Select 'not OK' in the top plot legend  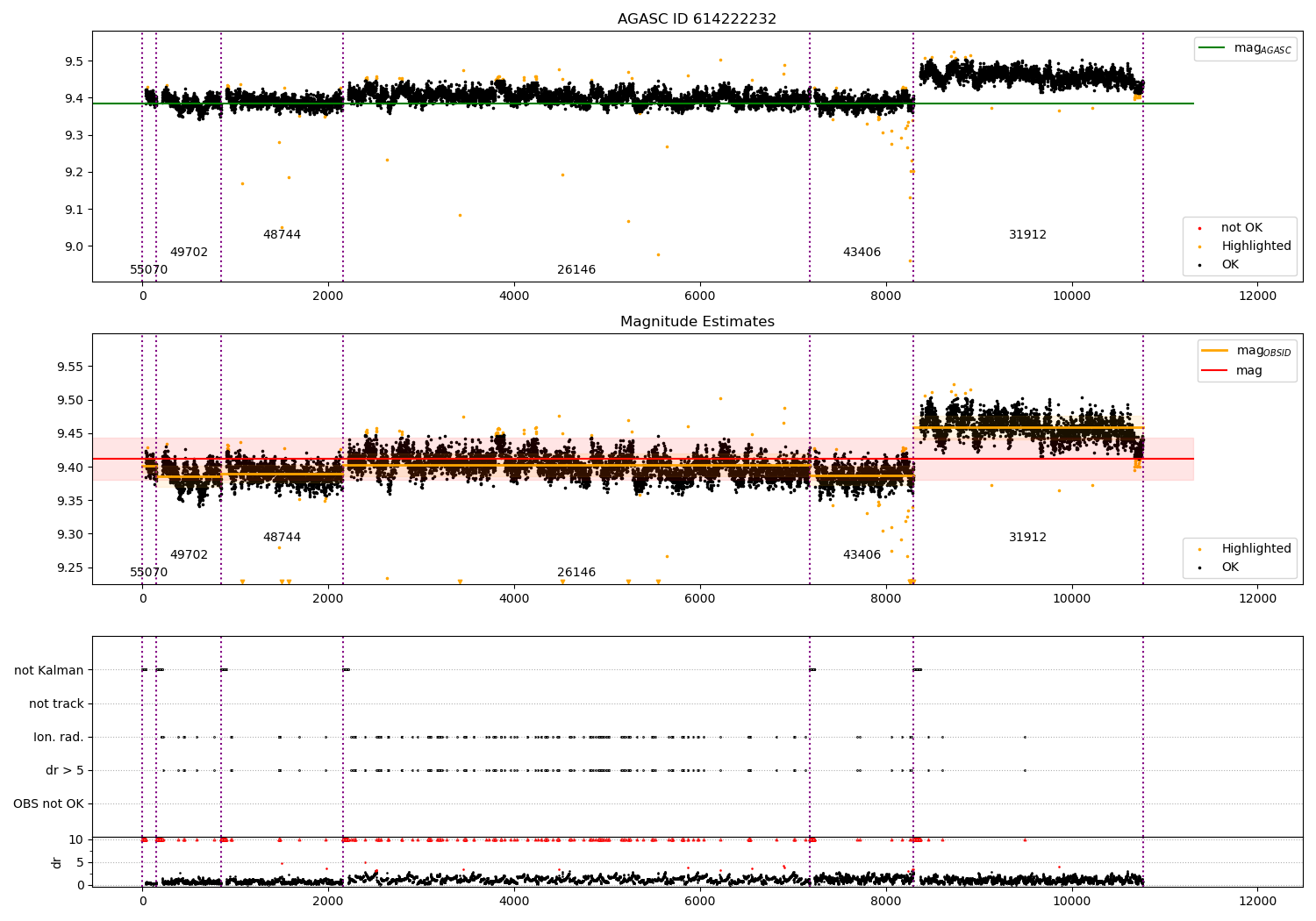point(1241,227)
